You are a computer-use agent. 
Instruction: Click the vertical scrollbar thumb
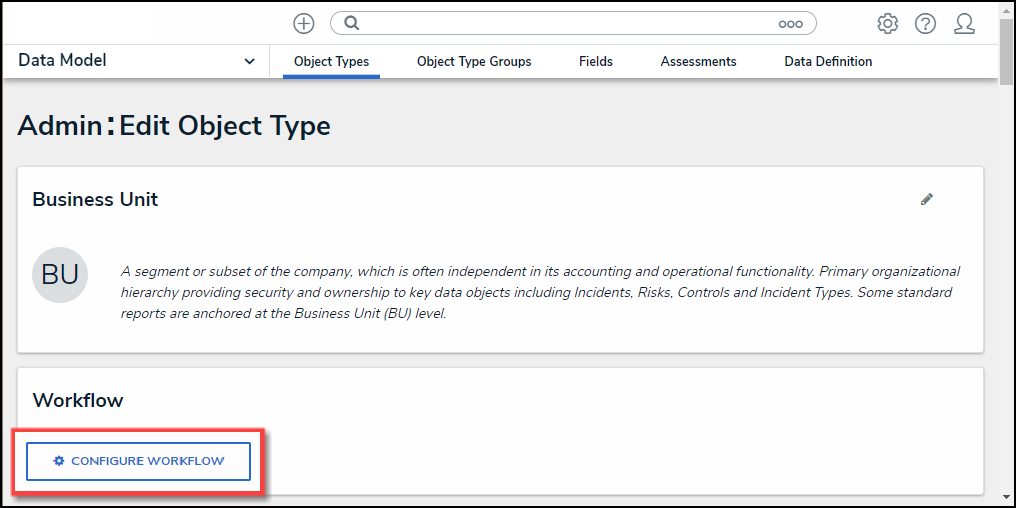tap(1006, 50)
